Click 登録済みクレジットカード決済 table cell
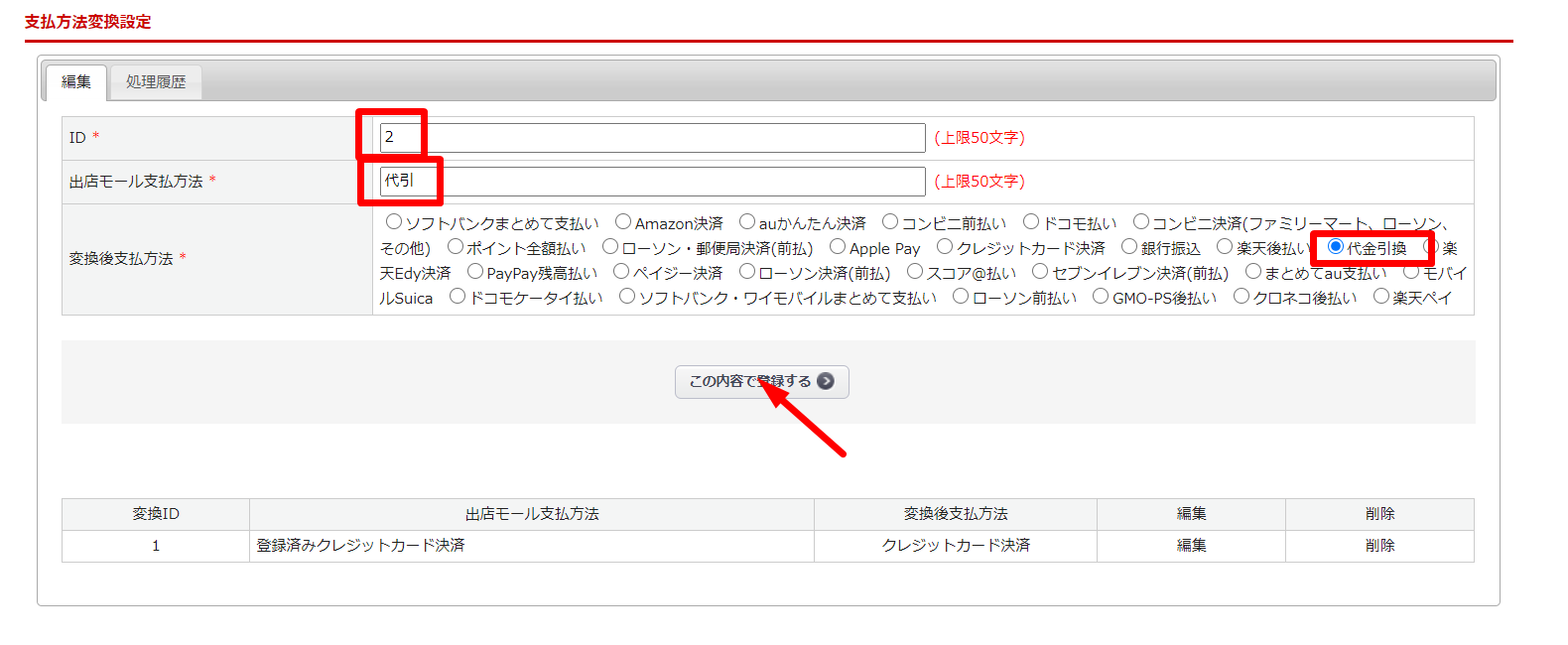 point(532,546)
